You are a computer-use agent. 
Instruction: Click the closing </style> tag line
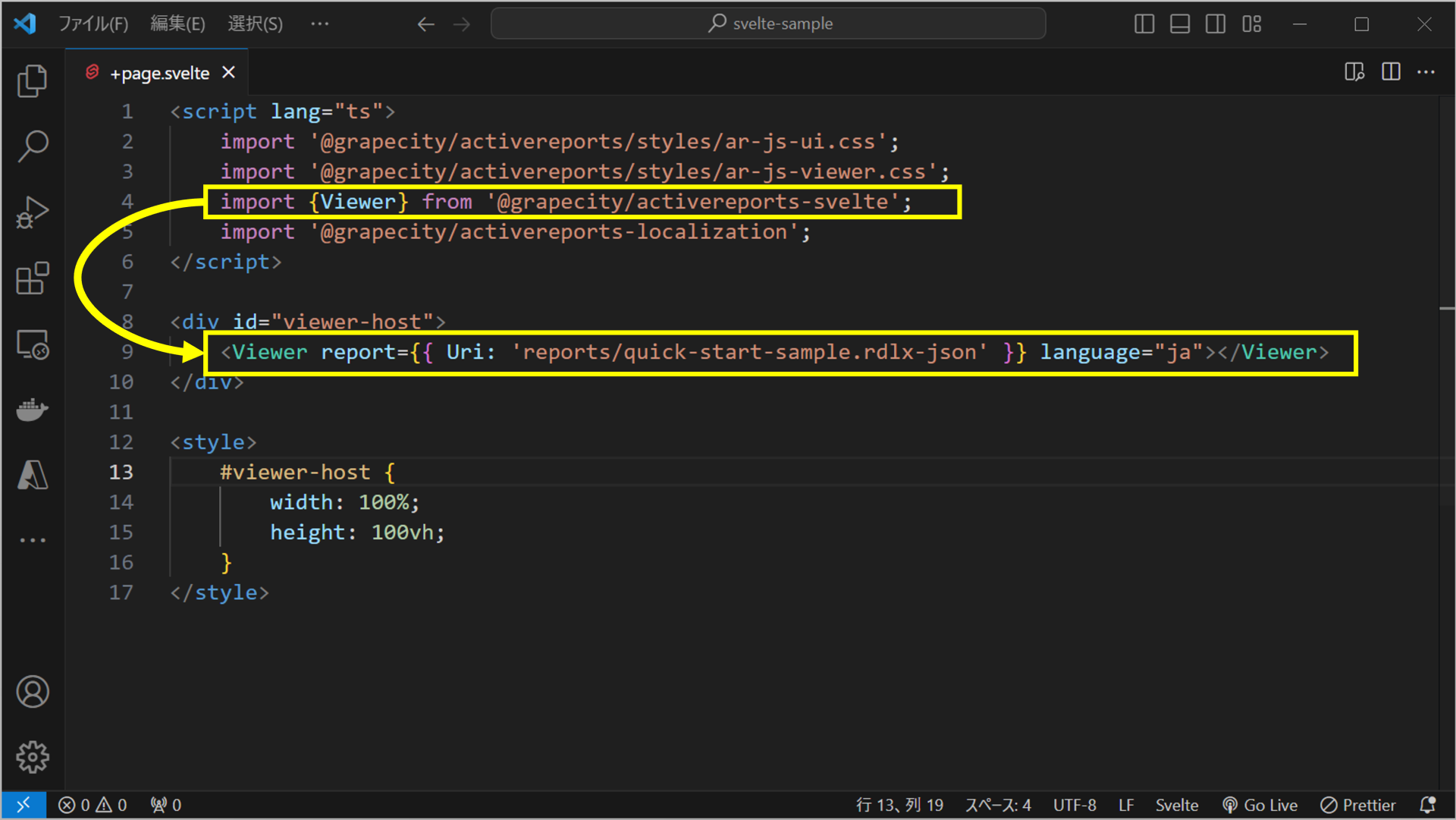click(x=219, y=592)
